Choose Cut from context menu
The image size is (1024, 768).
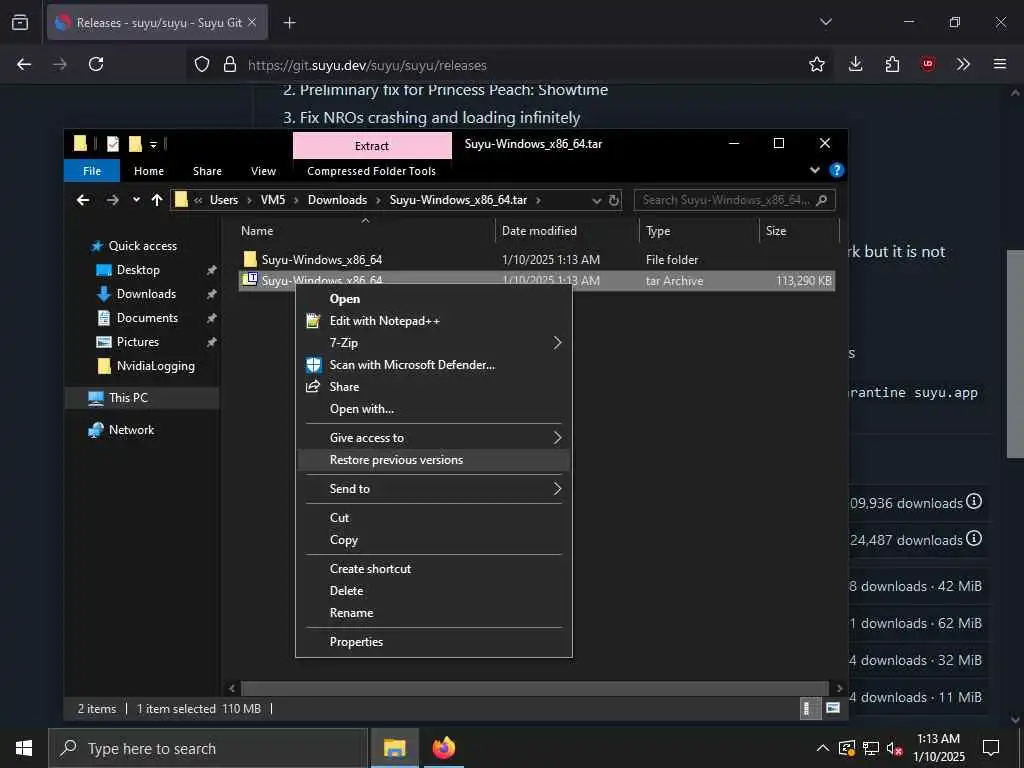click(x=434, y=517)
